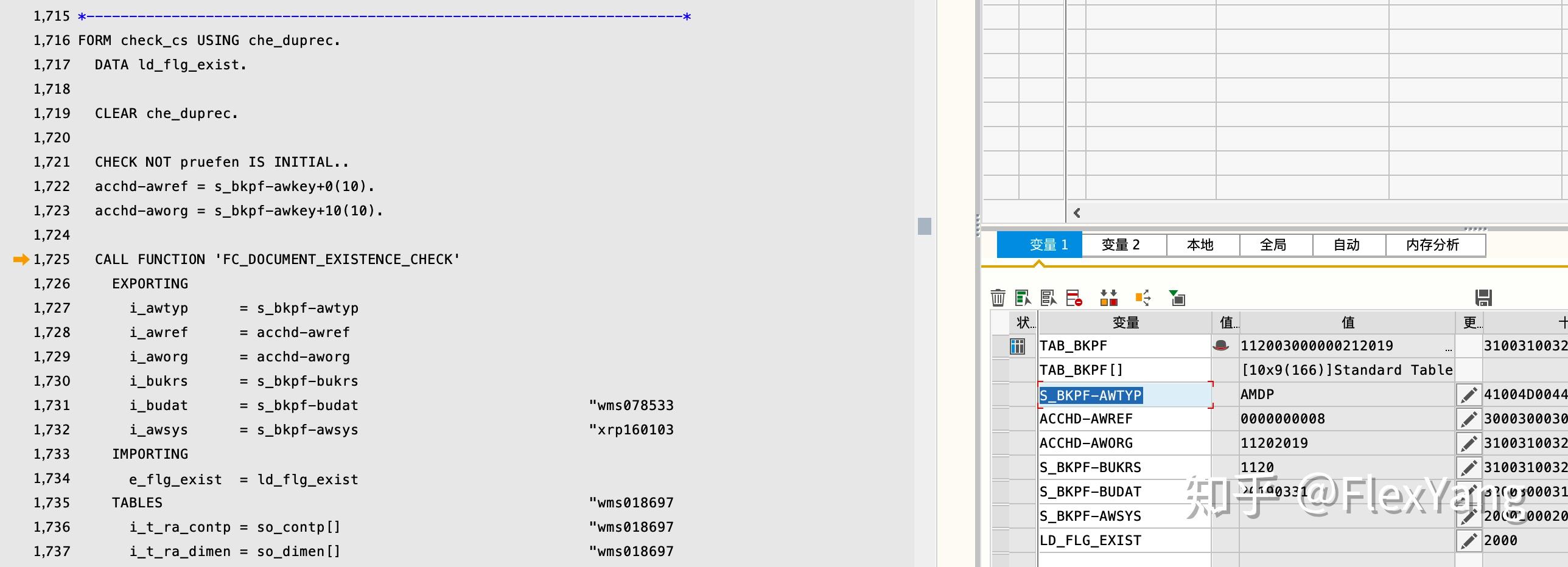Click code line acchd-awref = s_bkpf-awkey+0(10)

234,187
